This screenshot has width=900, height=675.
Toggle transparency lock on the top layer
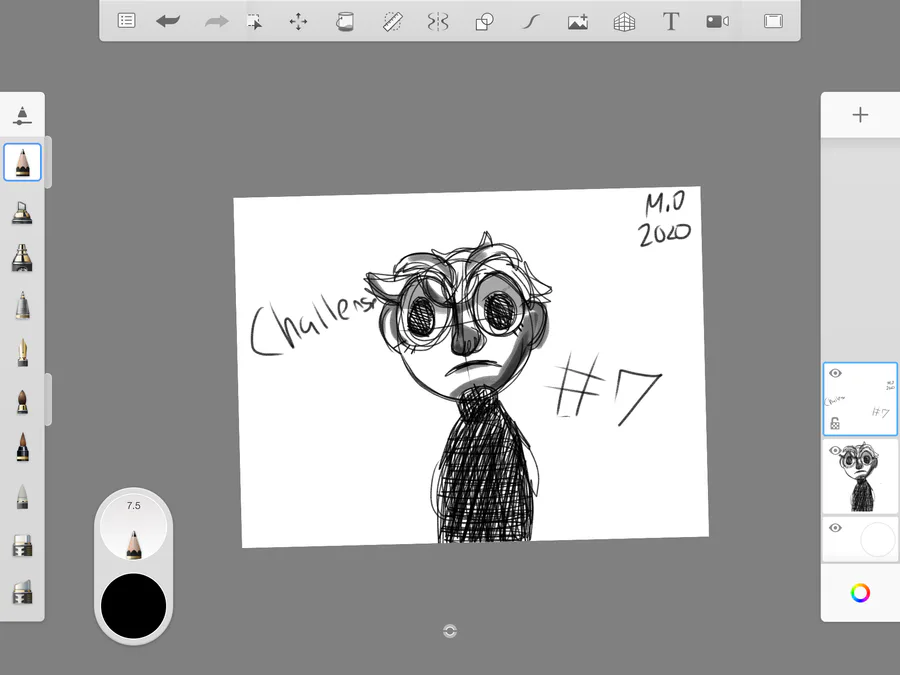tap(835, 424)
